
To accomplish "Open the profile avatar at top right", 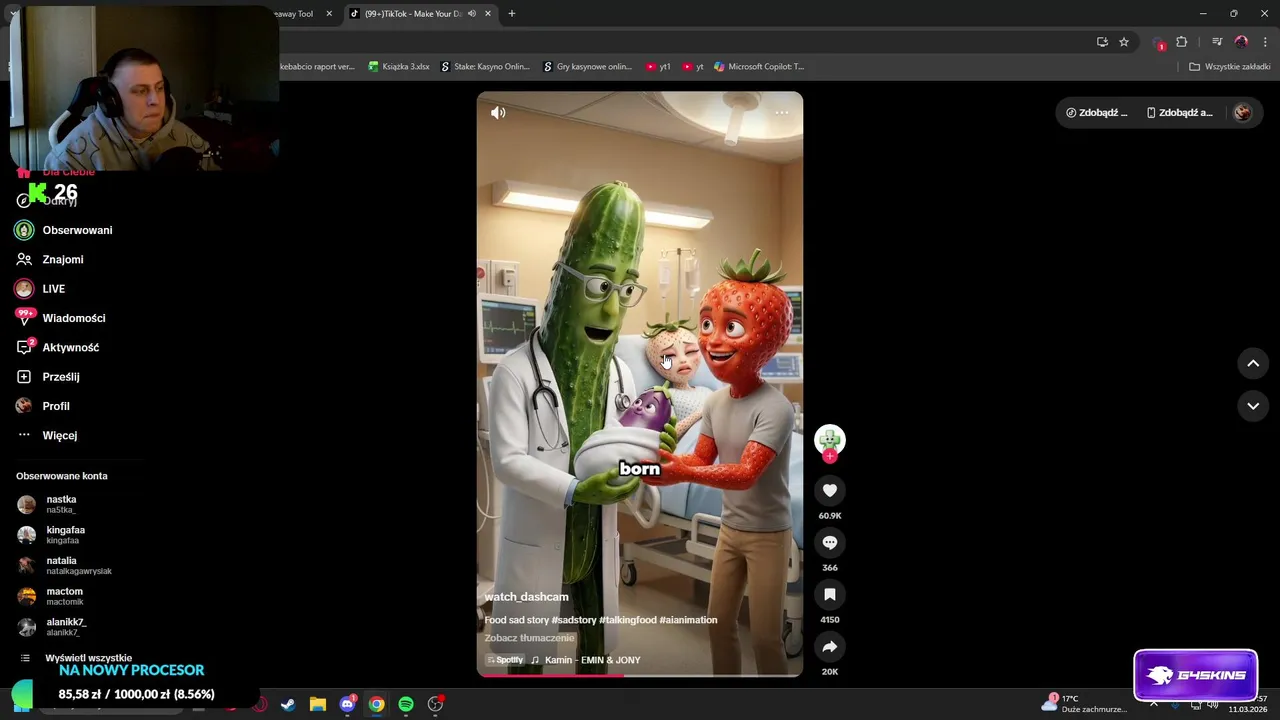I will (x=1243, y=113).
